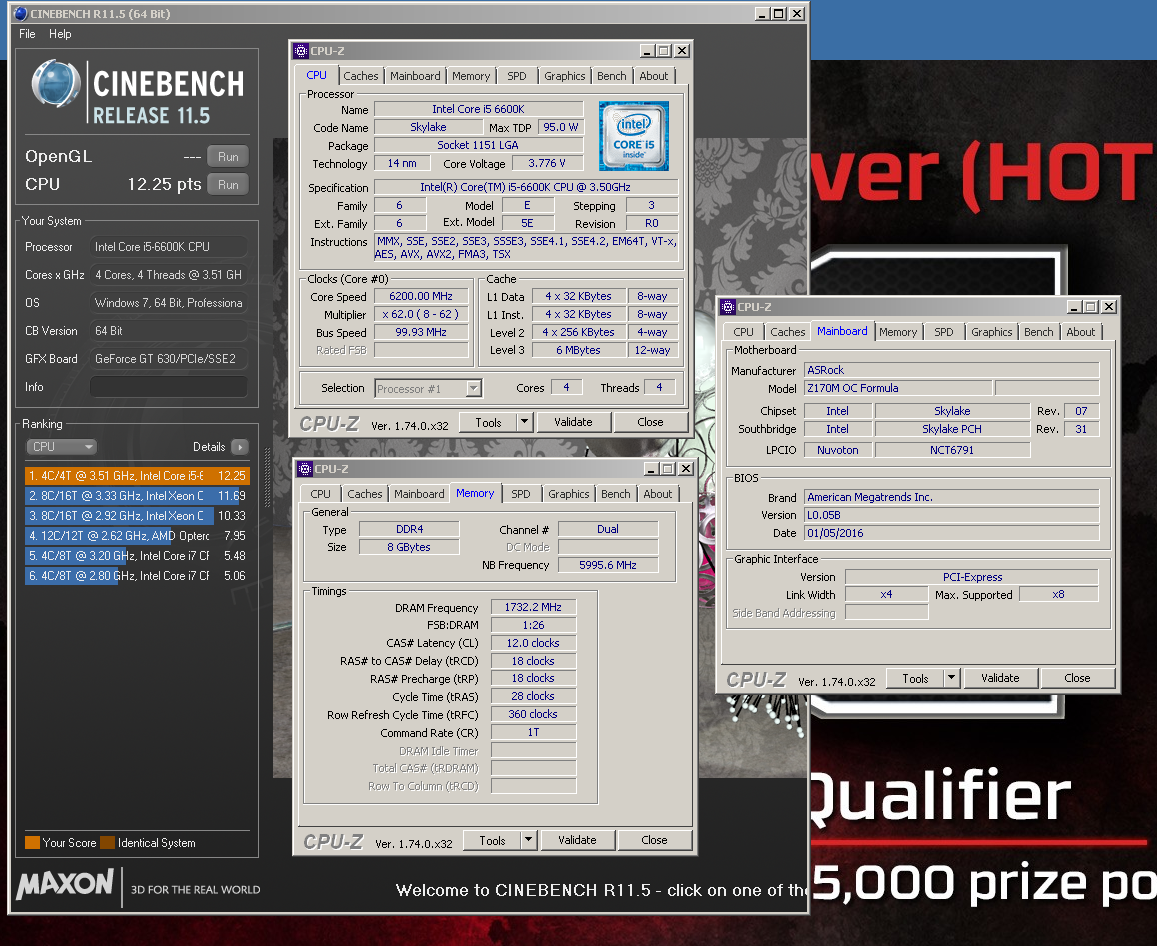Switch to Bench tab in top CPU-Z window
The image size is (1157, 946).
(x=612, y=76)
